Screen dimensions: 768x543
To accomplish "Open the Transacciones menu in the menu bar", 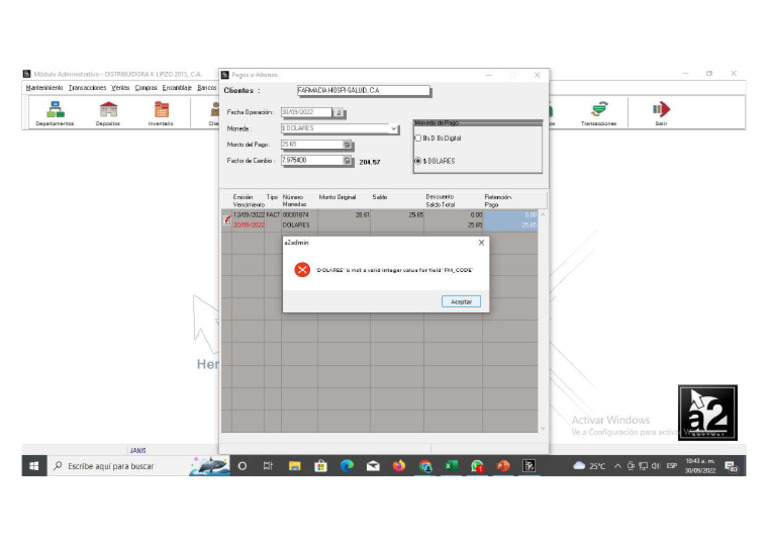I will 87,88.
